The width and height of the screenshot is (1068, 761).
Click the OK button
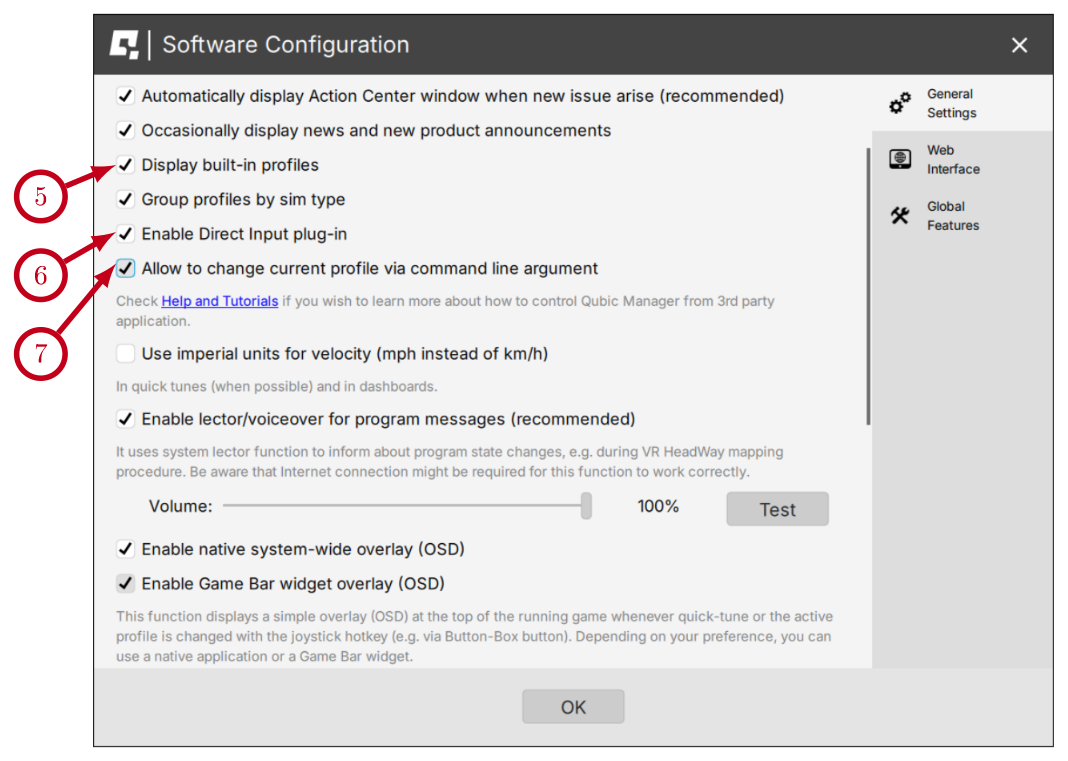pos(573,707)
